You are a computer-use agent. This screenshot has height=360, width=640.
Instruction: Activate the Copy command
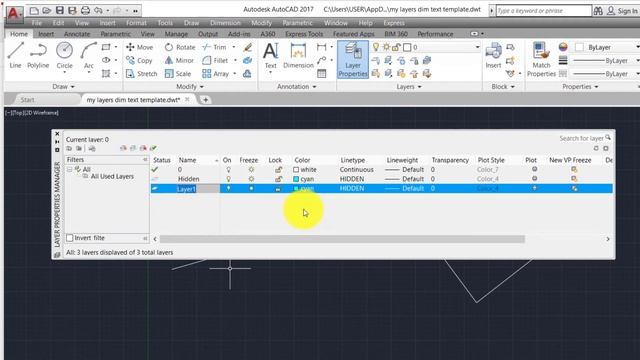point(139,60)
